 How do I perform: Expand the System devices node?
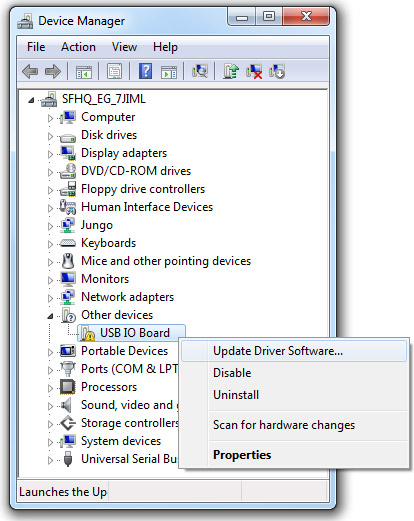coord(50,442)
